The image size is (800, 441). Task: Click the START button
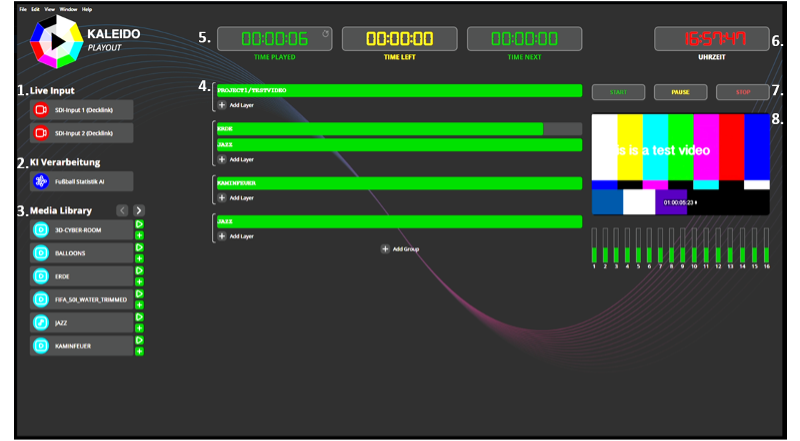point(618,92)
